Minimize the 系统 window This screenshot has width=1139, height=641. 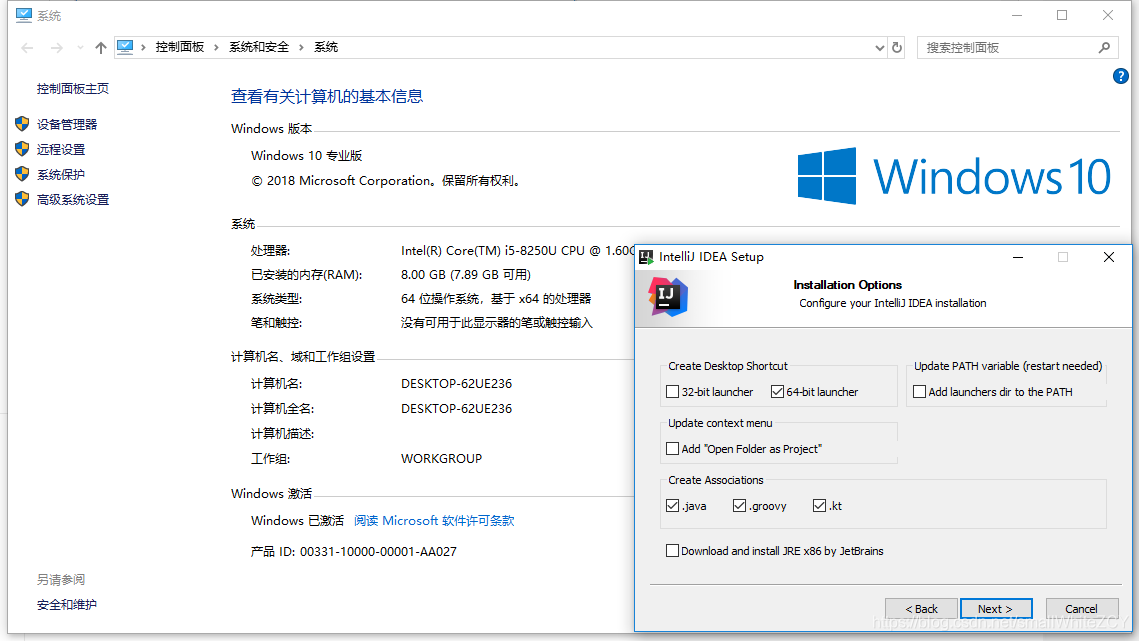pos(1017,15)
